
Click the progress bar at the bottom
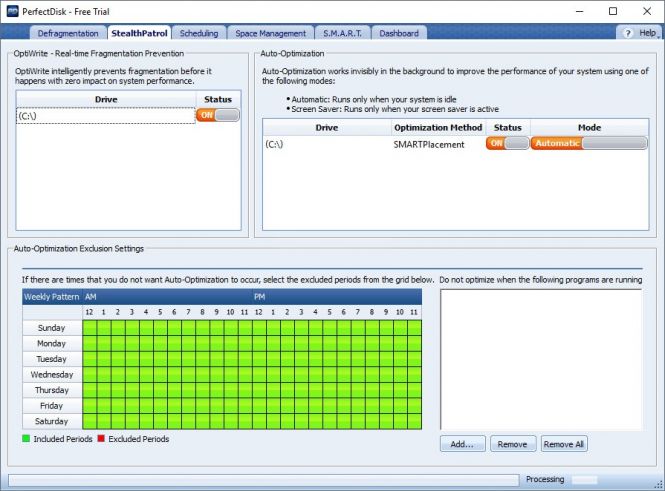click(x=263, y=480)
